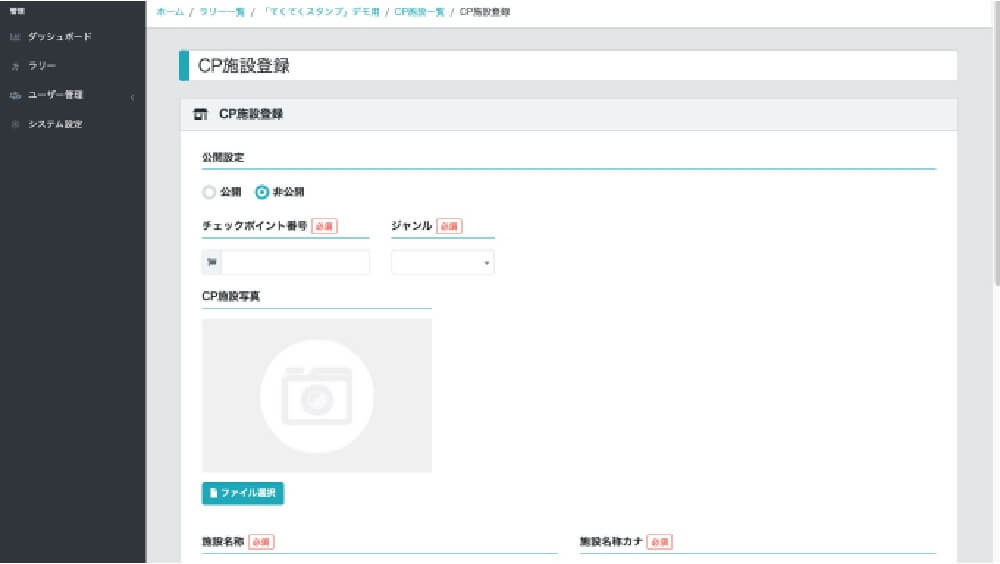This screenshot has height=564, width=1000.
Task: Open ユーザー管理 in the sidebar
Action: pos(55,94)
